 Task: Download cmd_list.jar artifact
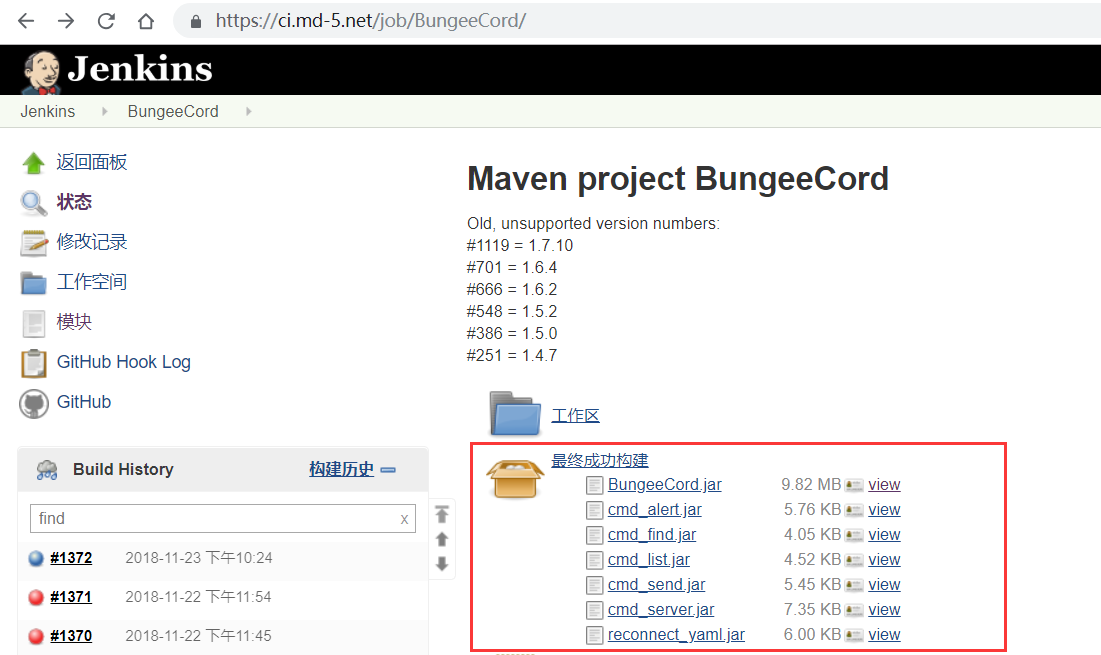coord(649,560)
